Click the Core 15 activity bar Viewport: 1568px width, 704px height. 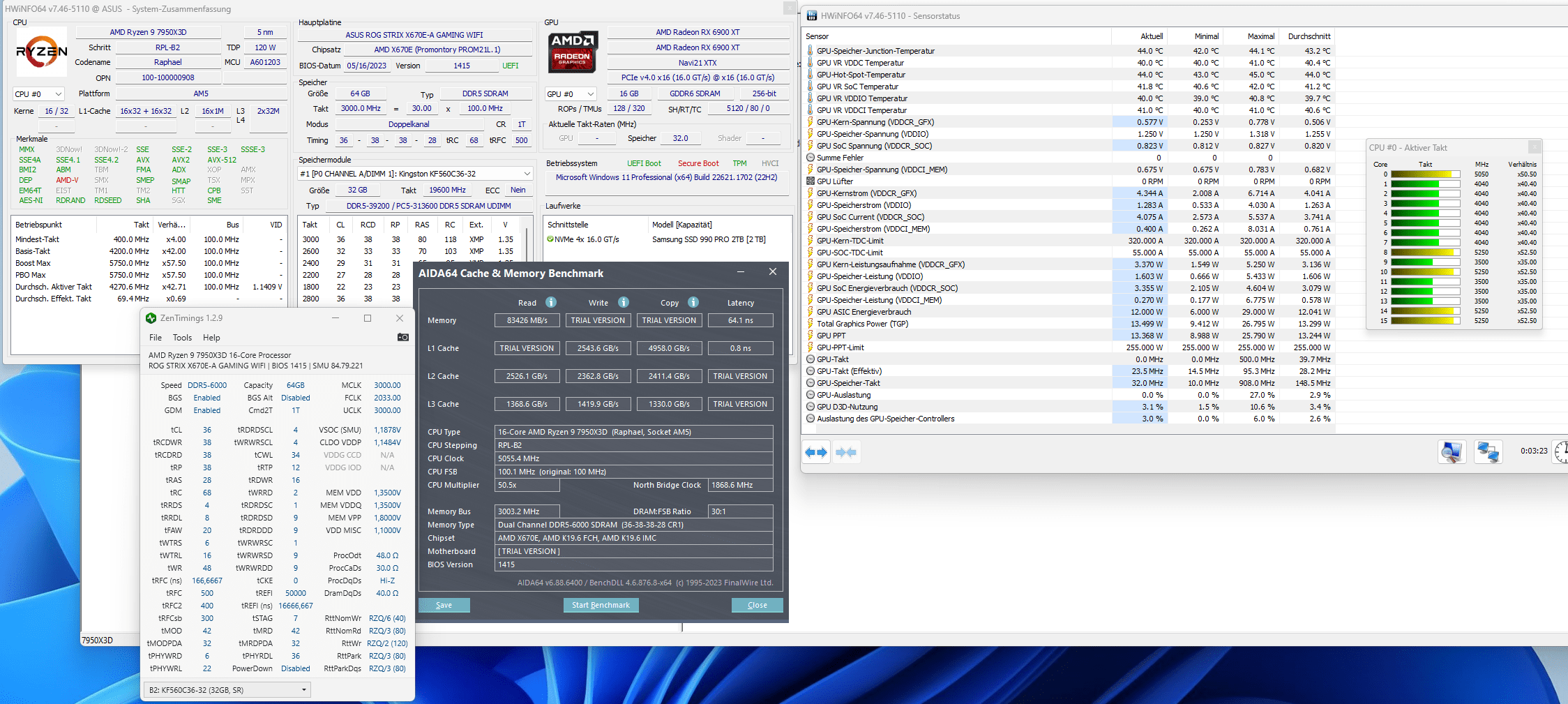[x=1426, y=321]
